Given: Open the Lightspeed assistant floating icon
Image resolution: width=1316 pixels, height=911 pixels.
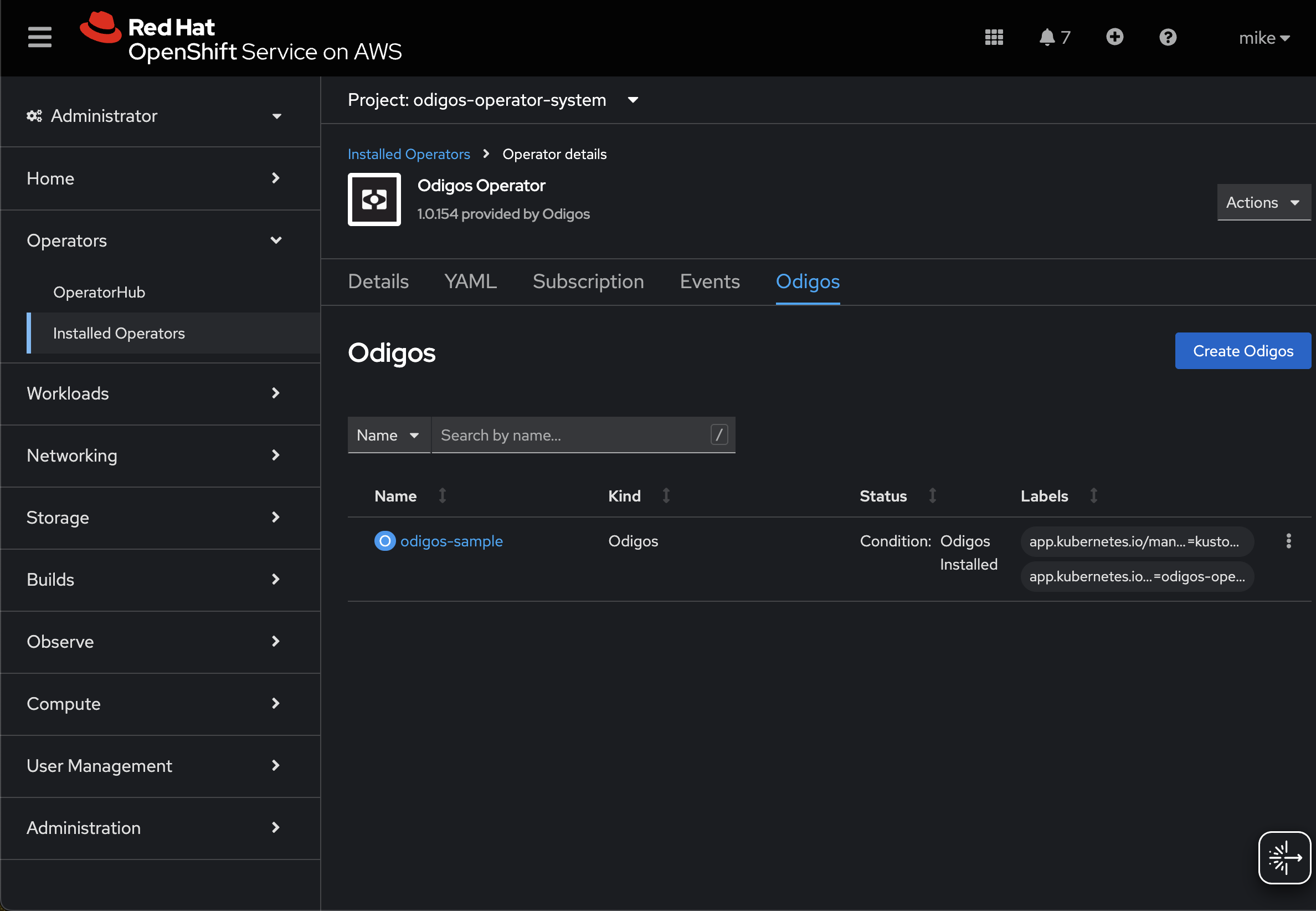Looking at the screenshot, I should (x=1283, y=857).
